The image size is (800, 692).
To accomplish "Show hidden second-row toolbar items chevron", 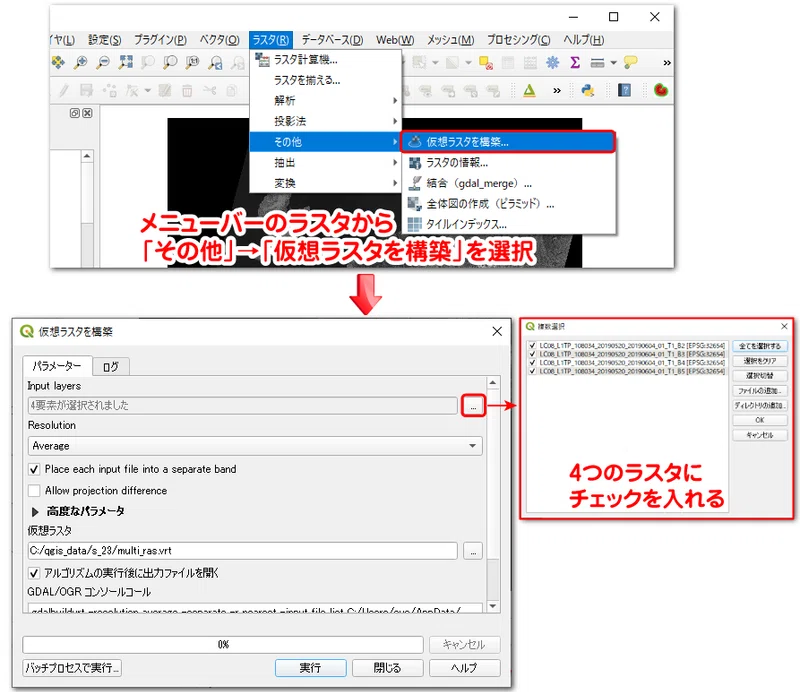I will pyautogui.click(x=557, y=91).
